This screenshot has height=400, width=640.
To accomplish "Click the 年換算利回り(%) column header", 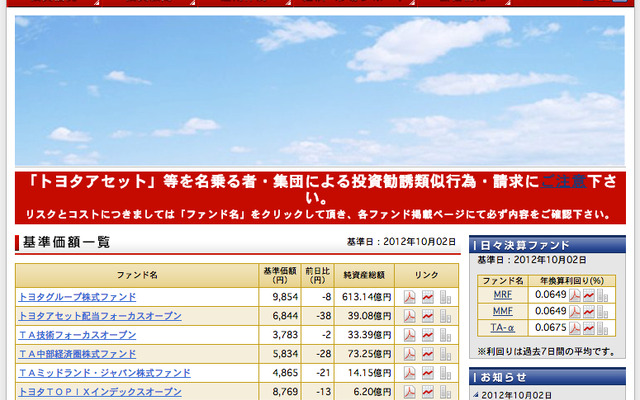I will click(571, 281).
